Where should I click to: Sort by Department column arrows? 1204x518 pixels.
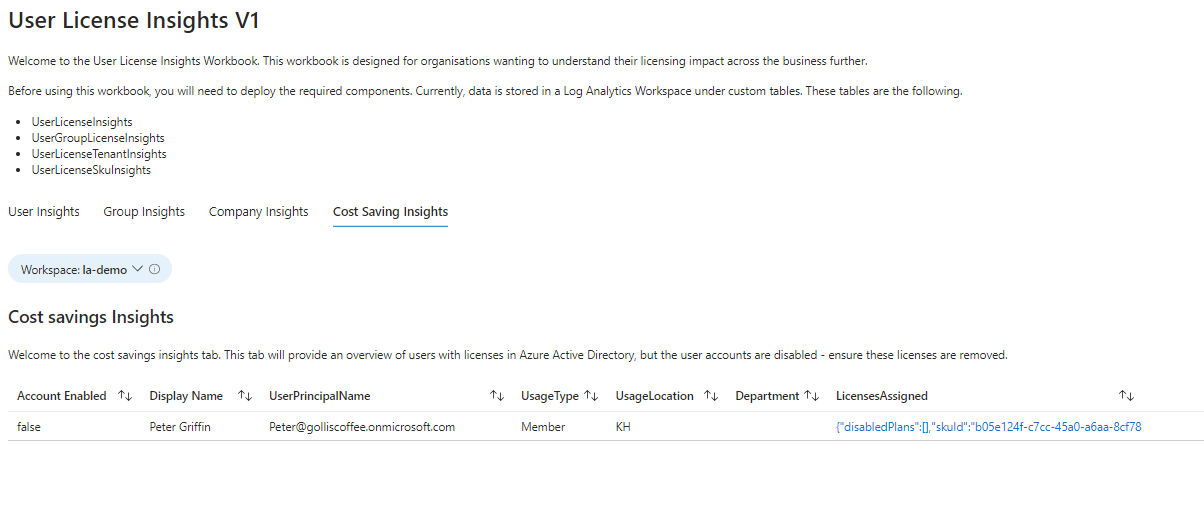(812, 396)
